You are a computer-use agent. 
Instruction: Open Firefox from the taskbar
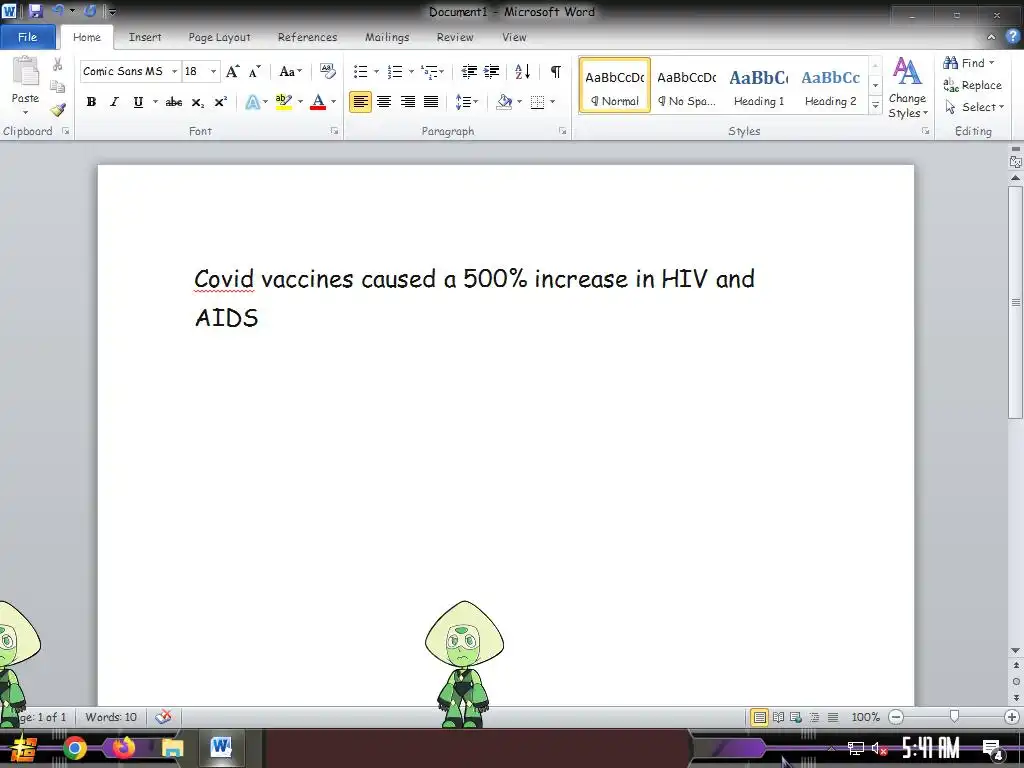(123, 746)
